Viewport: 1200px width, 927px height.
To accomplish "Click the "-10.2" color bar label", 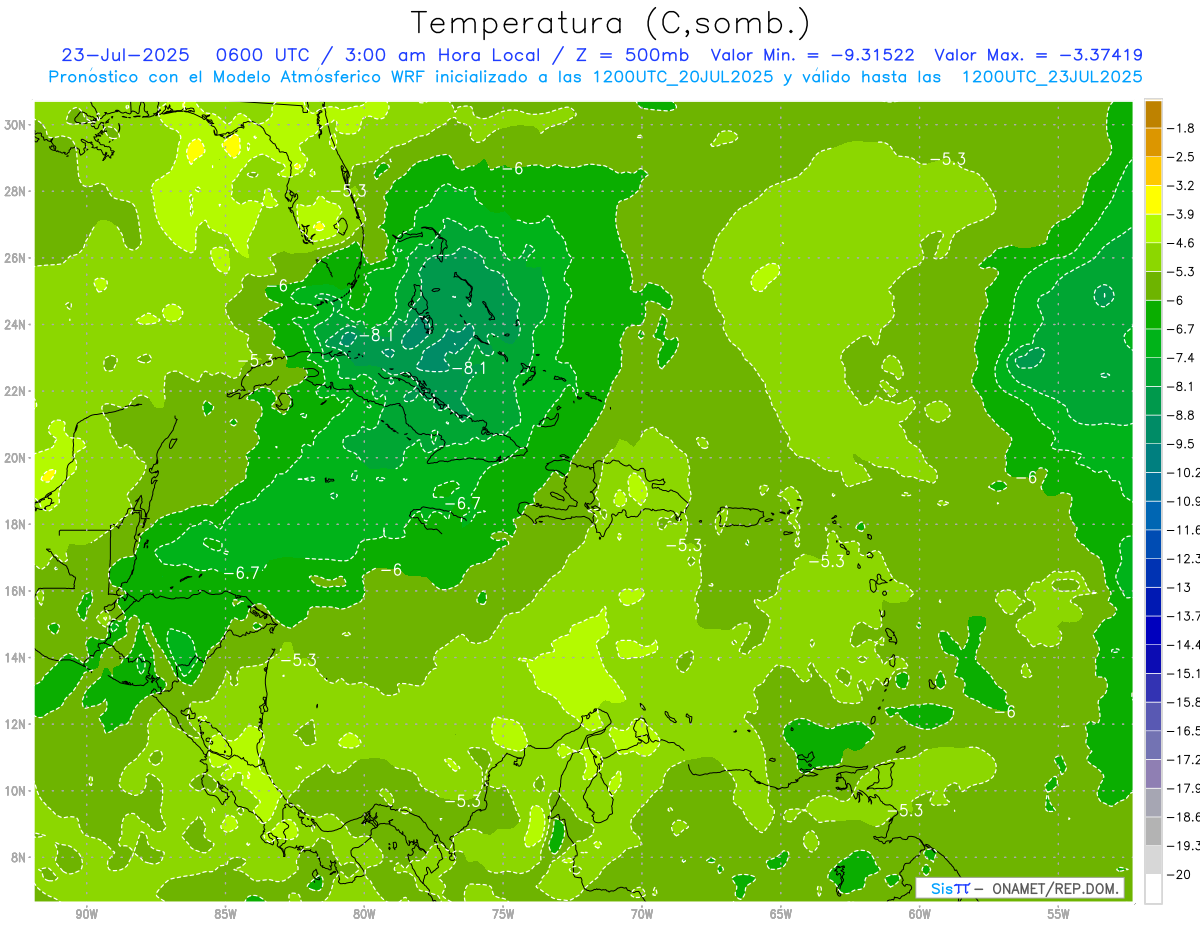I will (1184, 472).
